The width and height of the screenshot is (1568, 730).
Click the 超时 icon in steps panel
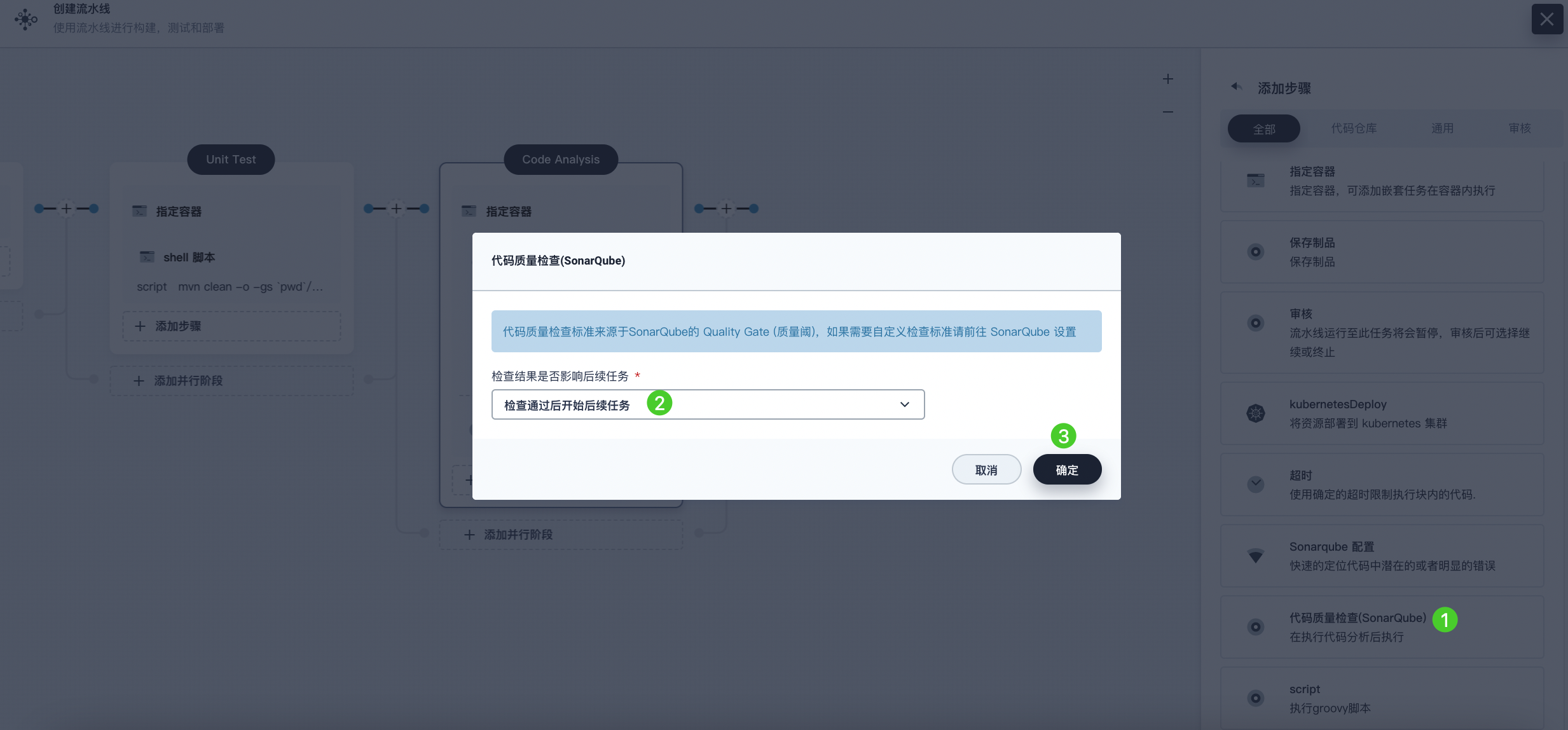point(1256,484)
